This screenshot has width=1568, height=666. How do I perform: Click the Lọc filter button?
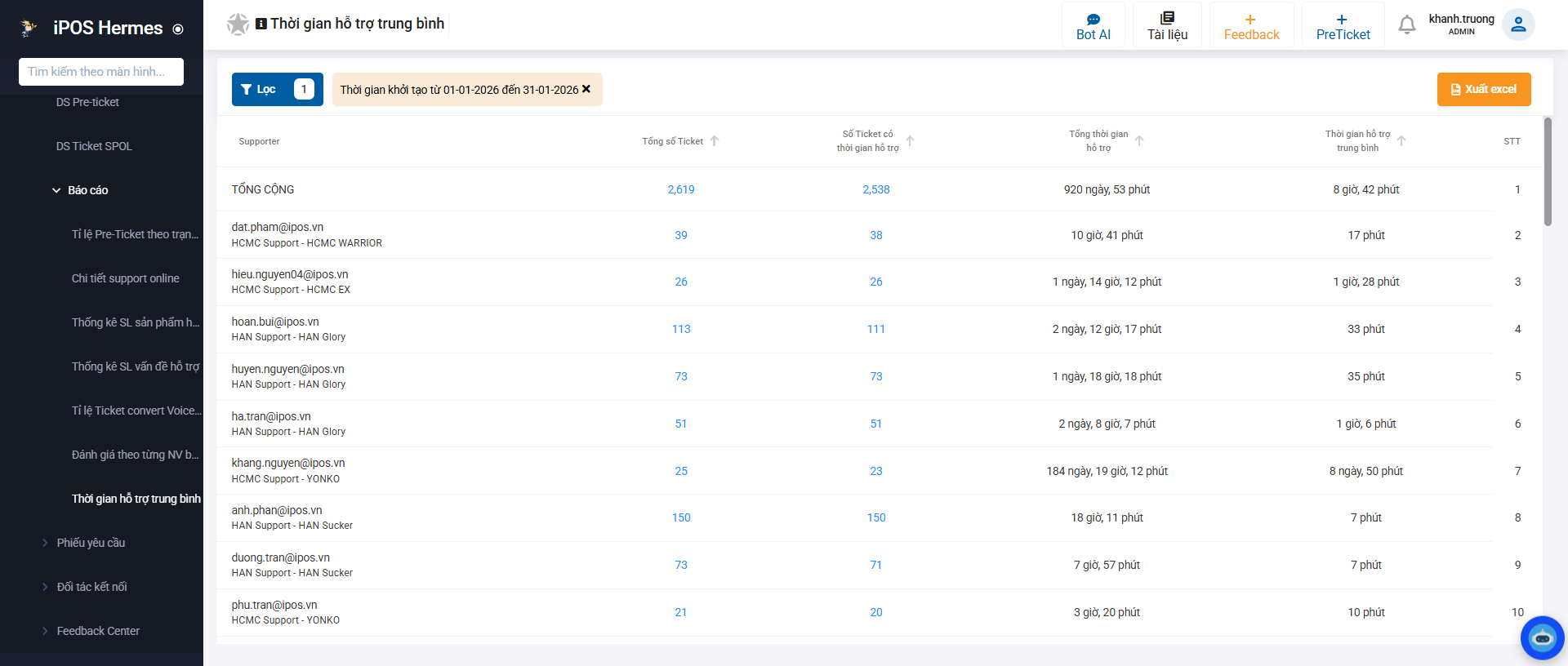[x=278, y=89]
